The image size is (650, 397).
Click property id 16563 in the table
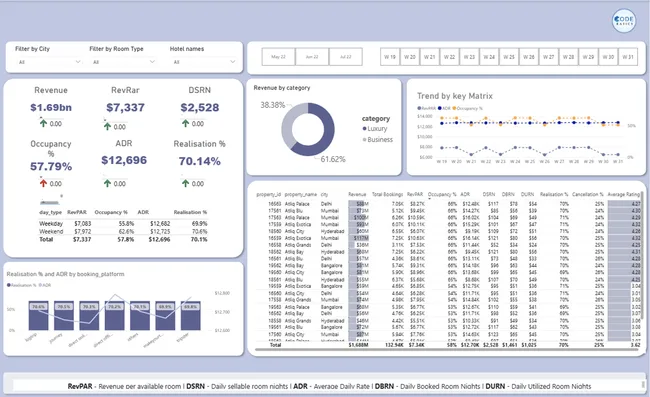tap(274, 204)
